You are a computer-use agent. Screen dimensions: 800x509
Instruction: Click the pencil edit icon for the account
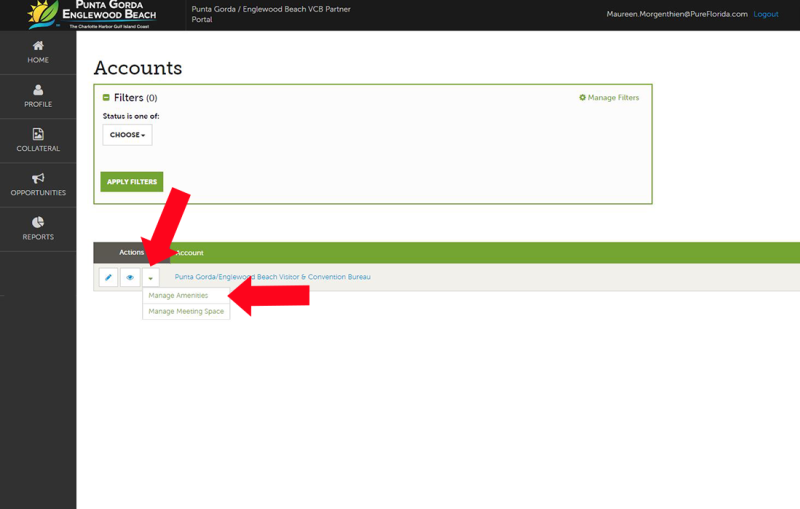click(108, 277)
